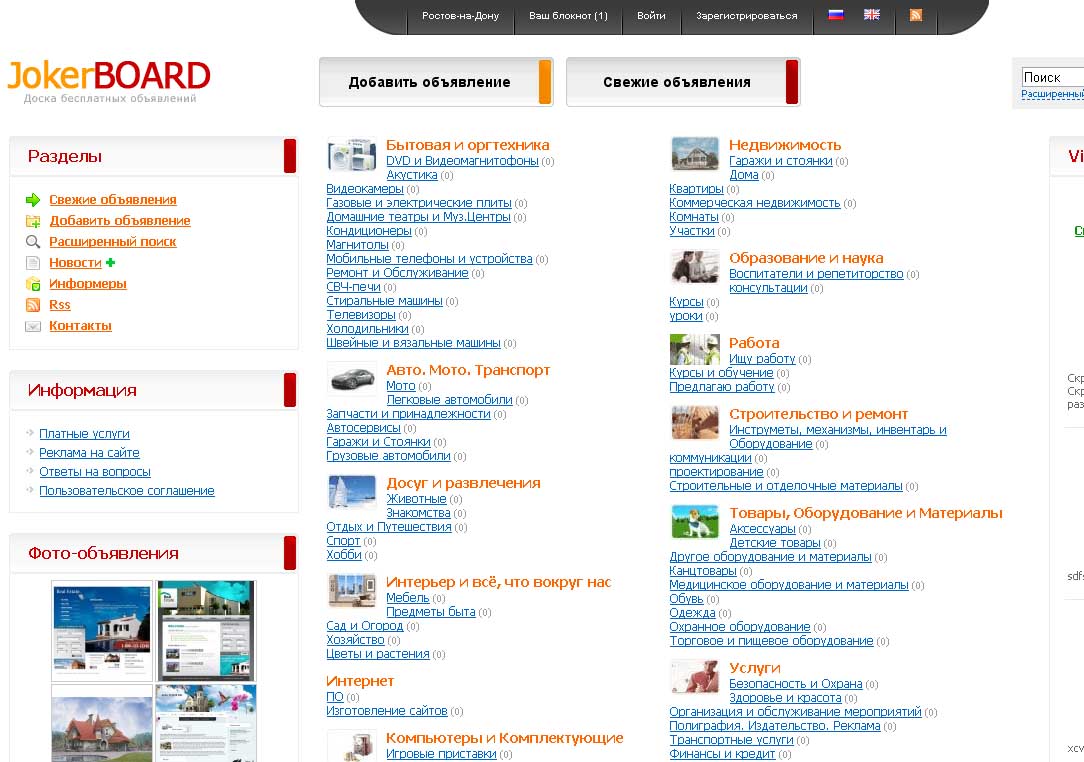Click orange RSS icon in sidebar
The height and width of the screenshot is (762, 1084).
(x=33, y=305)
